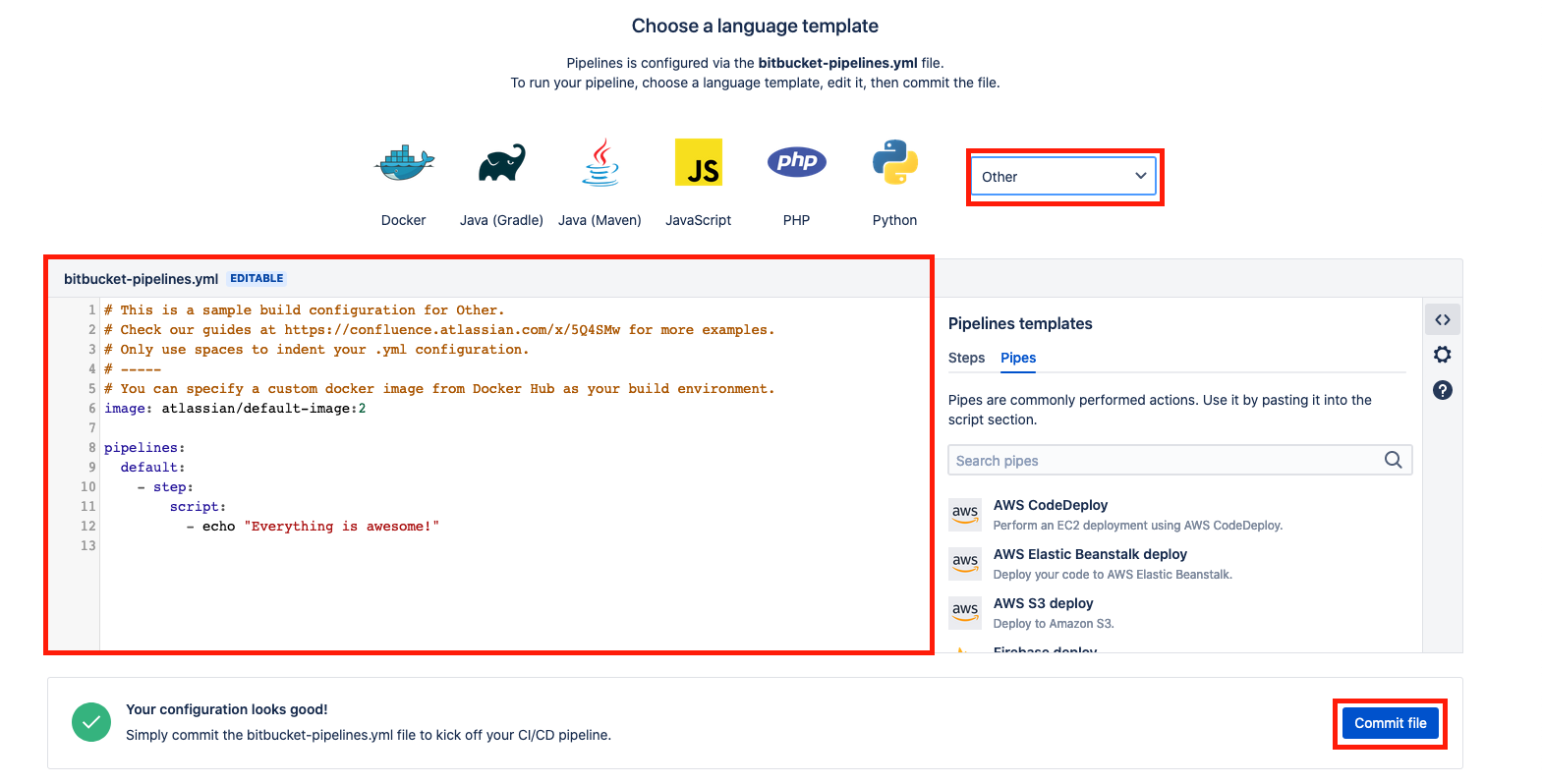1542x784 pixels.
Task: Click the Java (Gradle) label
Action: pyautogui.click(x=501, y=220)
